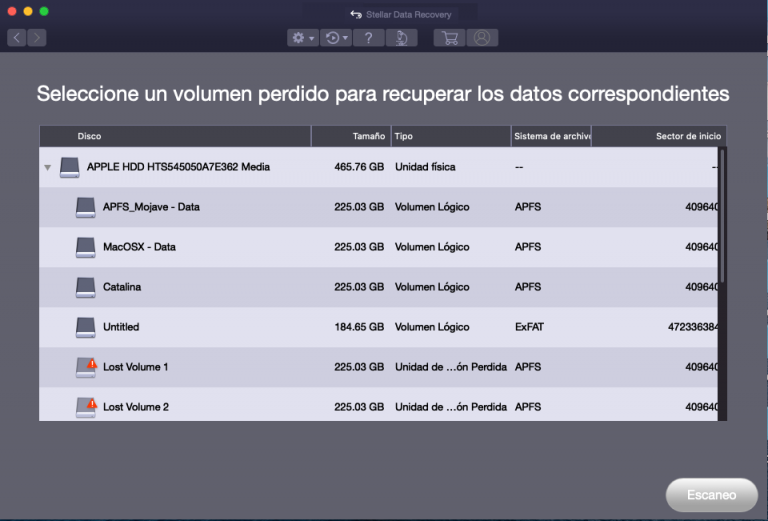This screenshot has height=521, width=768.
Task: Minimize the window with yellow button
Action: (28, 11)
